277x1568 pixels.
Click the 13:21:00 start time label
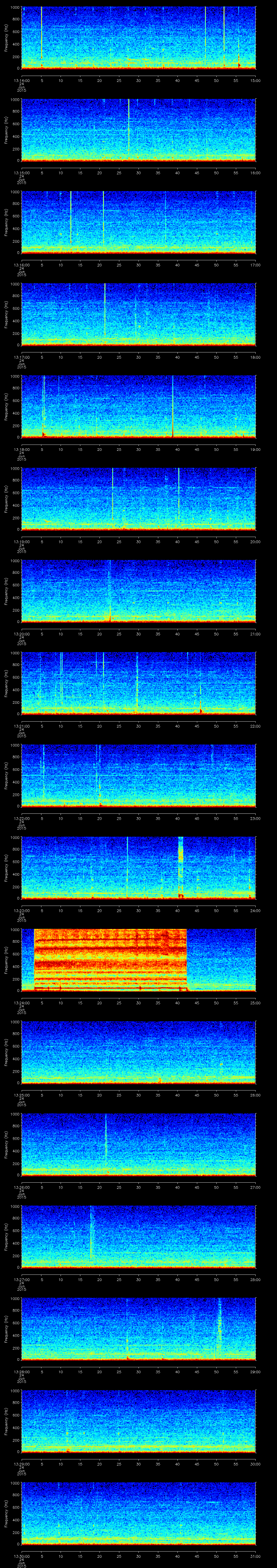(x=21, y=726)
